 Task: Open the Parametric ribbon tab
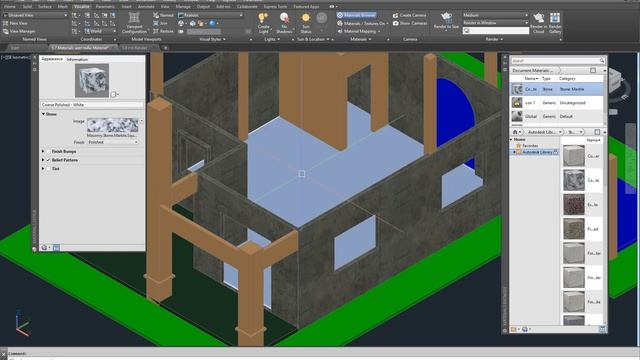tap(105, 7)
